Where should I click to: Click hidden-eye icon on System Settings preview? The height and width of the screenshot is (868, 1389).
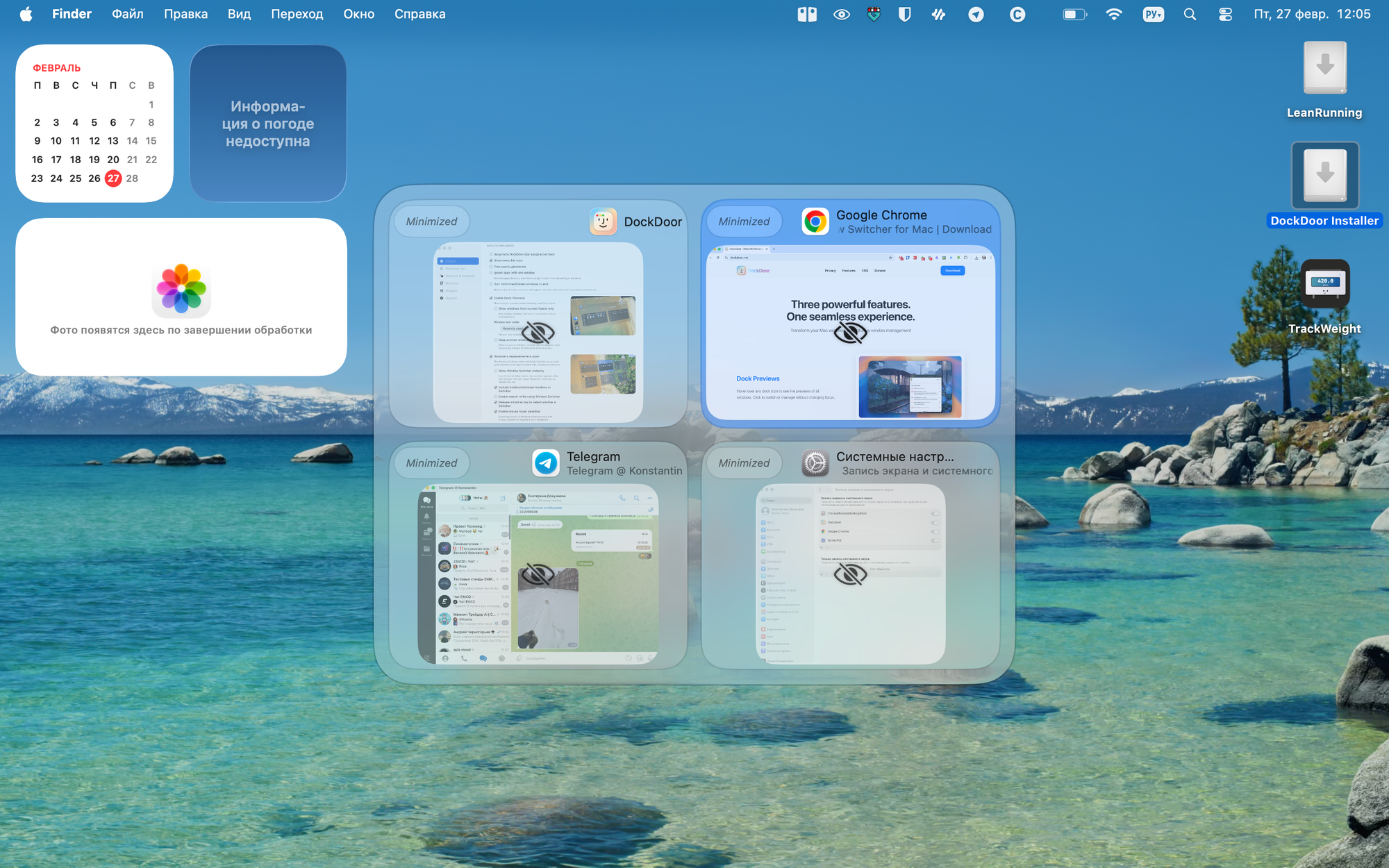tap(850, 574)
